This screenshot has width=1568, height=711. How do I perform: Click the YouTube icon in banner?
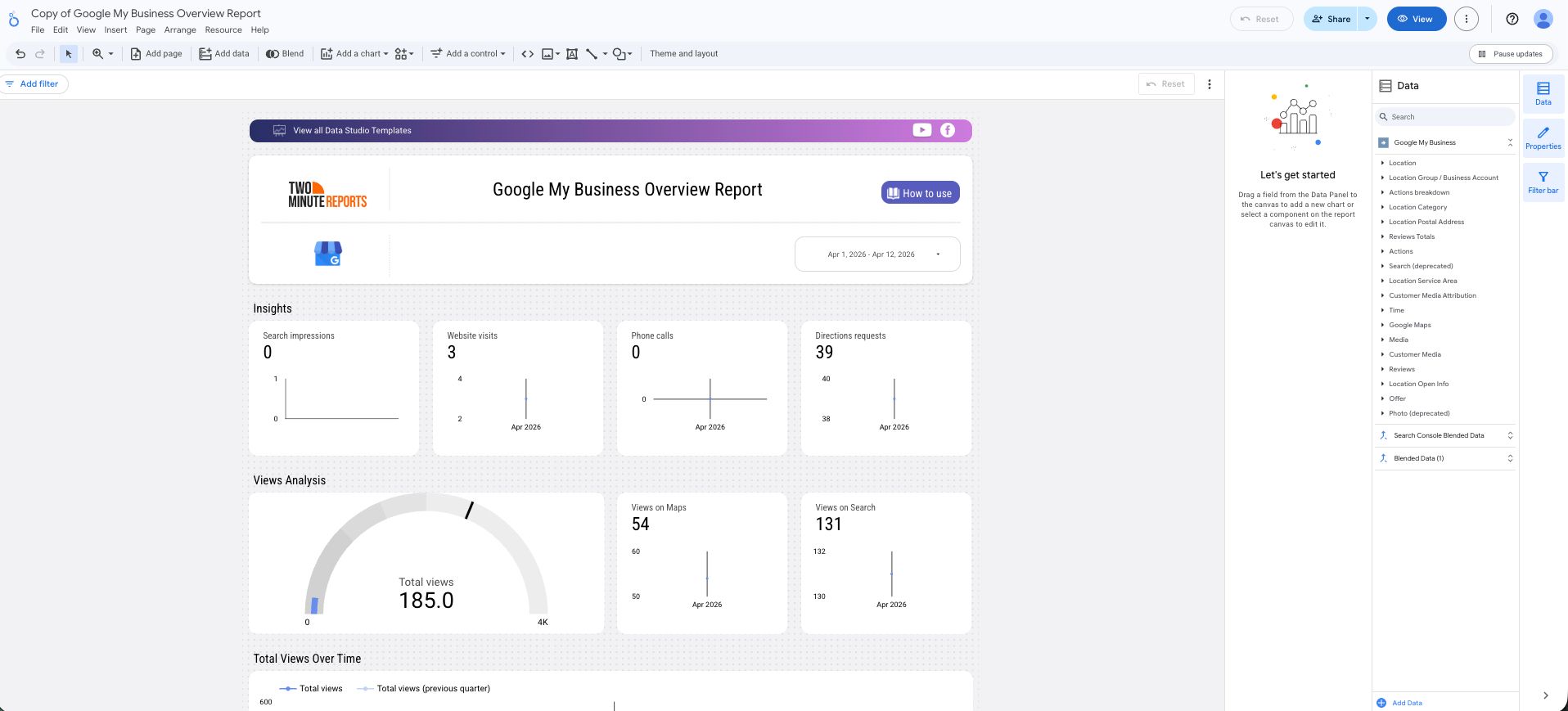pyautogui.click(x=922, y=130)
